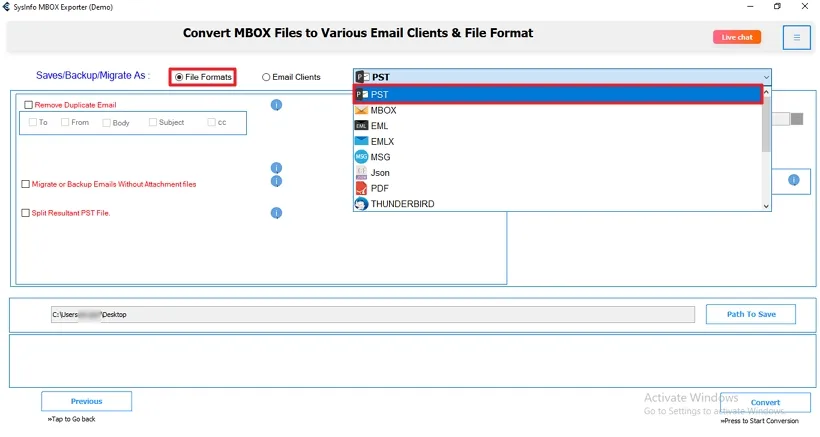Click the gray toggle switch in right panel
This screenshot has height=437, width=820.
pos(788,119)
